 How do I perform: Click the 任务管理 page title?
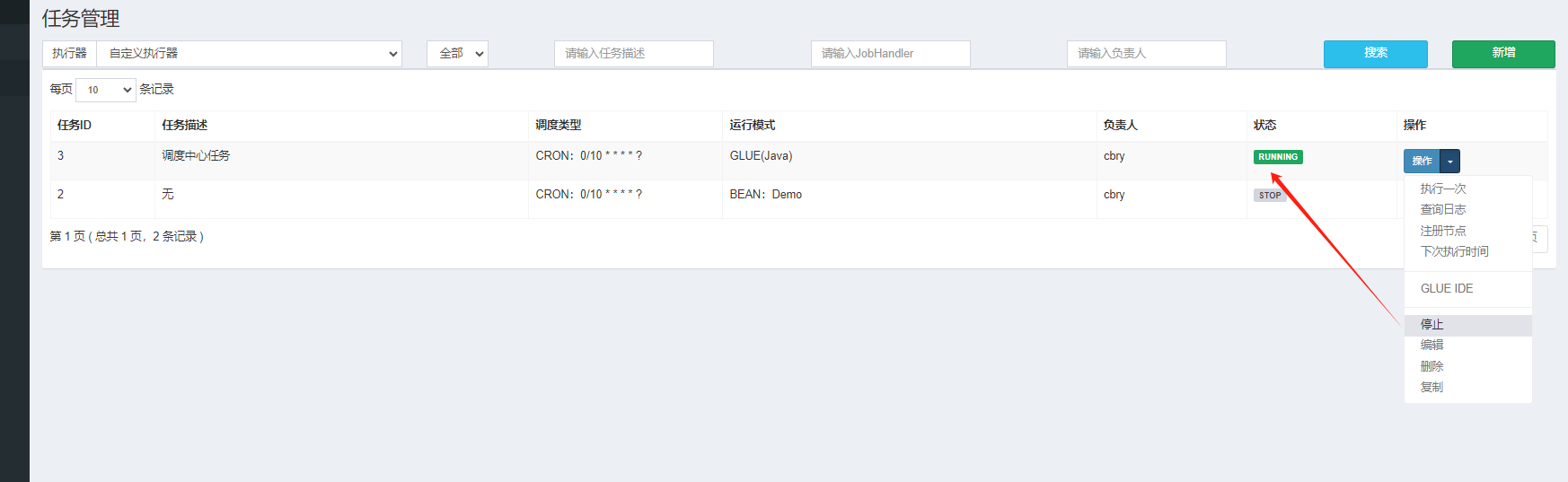81,18
